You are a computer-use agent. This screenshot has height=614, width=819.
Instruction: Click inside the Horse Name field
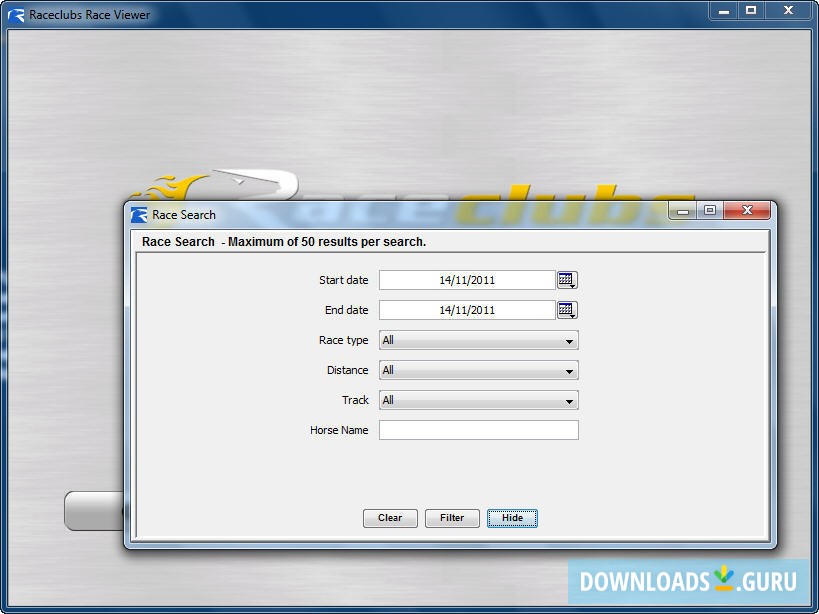(x=478, y=430)
